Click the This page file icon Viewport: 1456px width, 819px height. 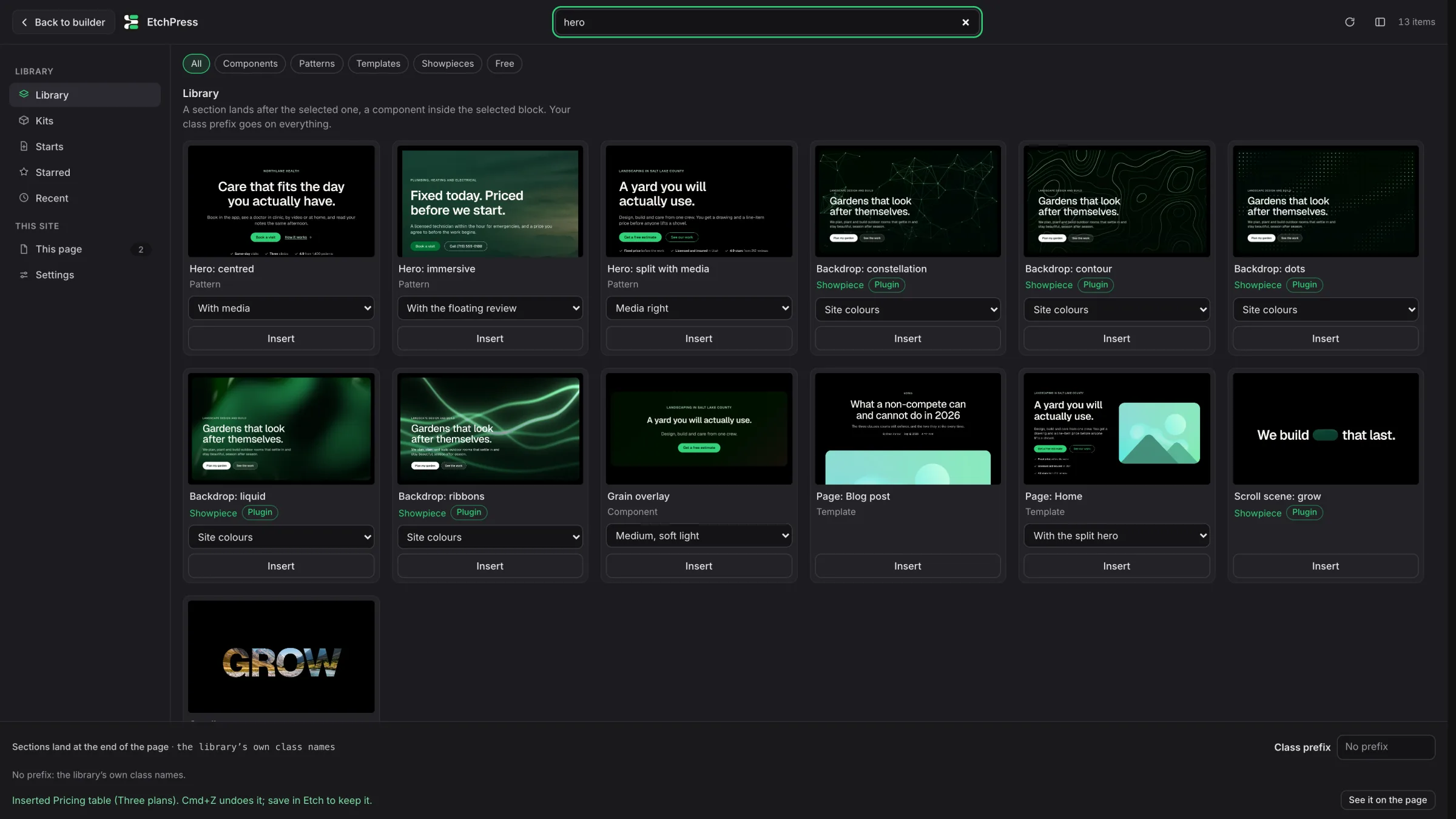24,249
